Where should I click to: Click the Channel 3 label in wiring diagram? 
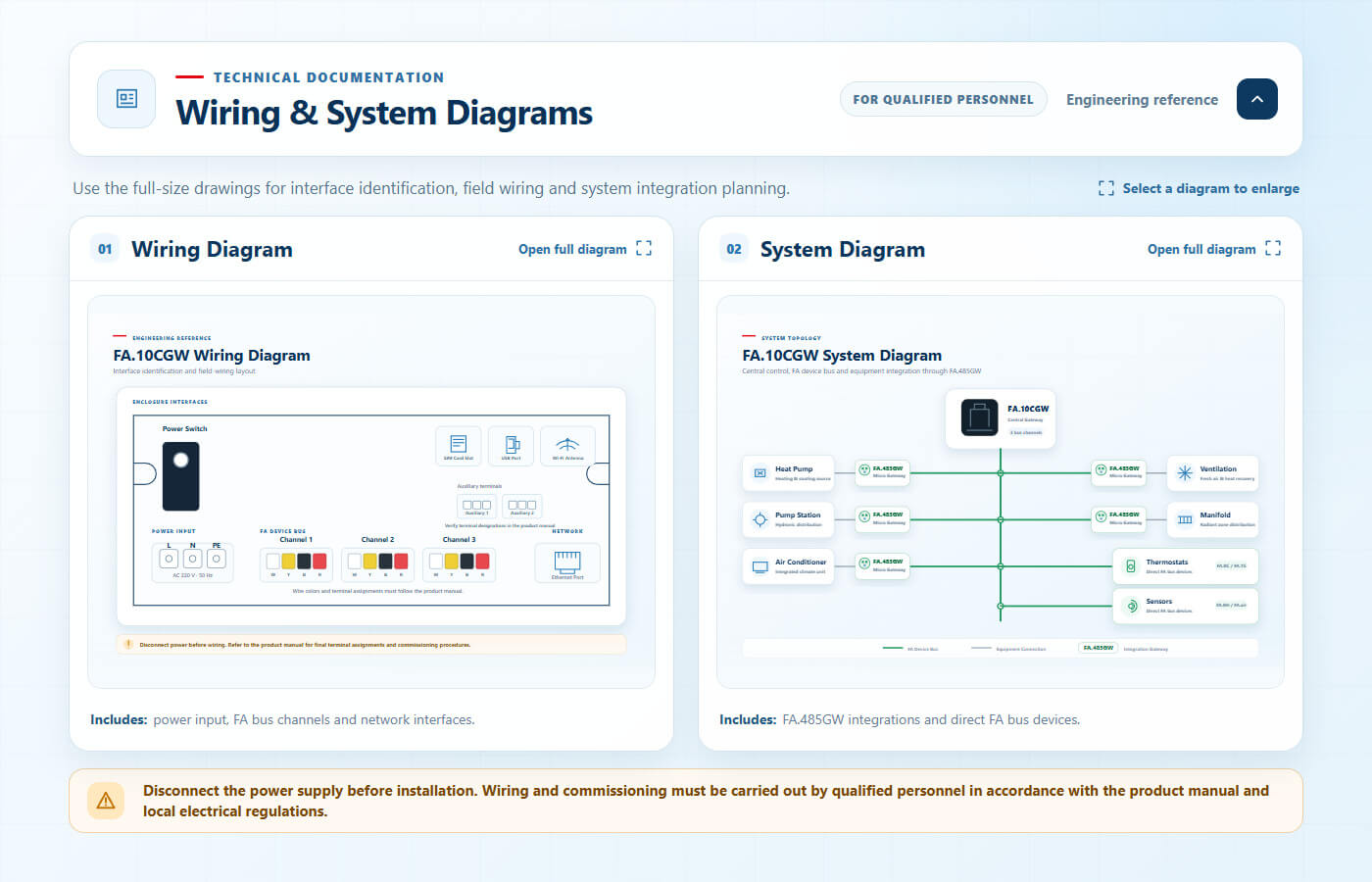459,539
